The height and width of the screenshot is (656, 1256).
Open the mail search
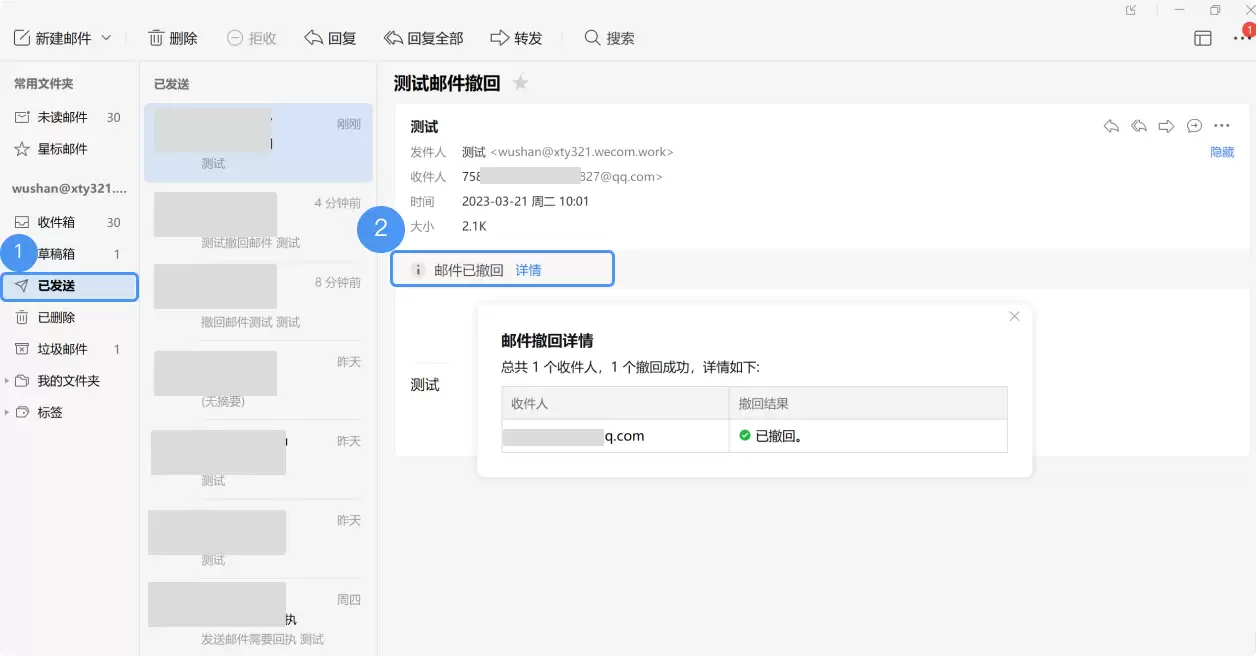pos(610,37)
